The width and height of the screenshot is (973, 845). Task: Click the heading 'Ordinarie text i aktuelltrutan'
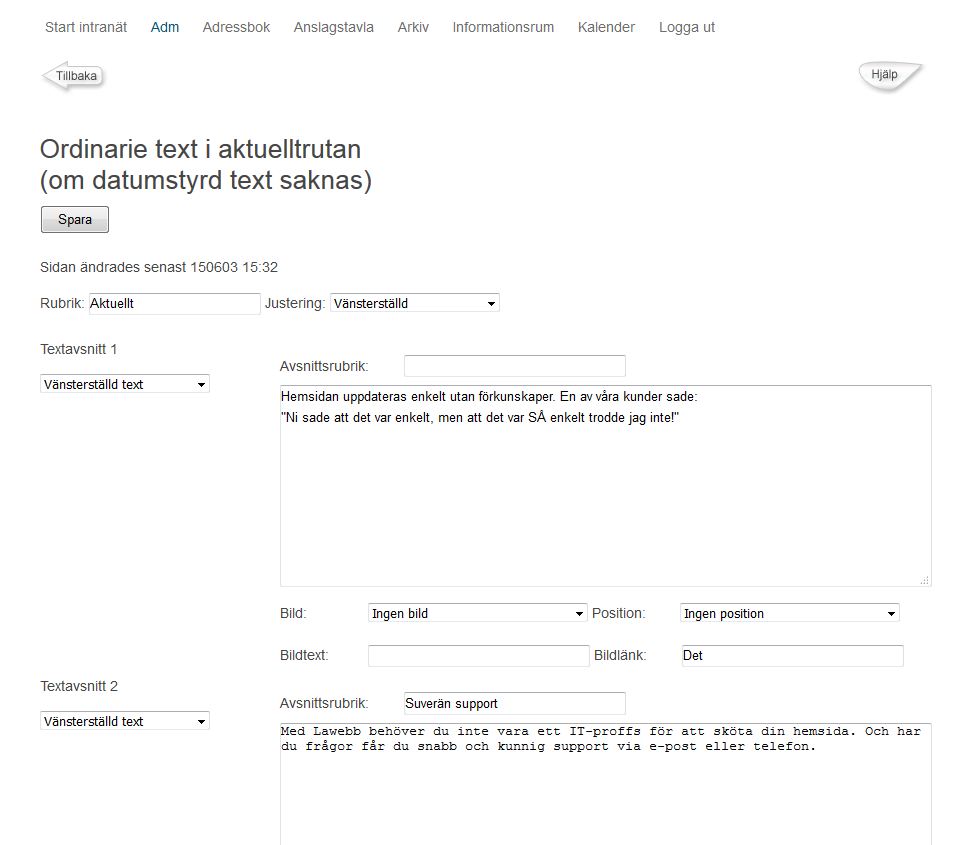point(200,150)
